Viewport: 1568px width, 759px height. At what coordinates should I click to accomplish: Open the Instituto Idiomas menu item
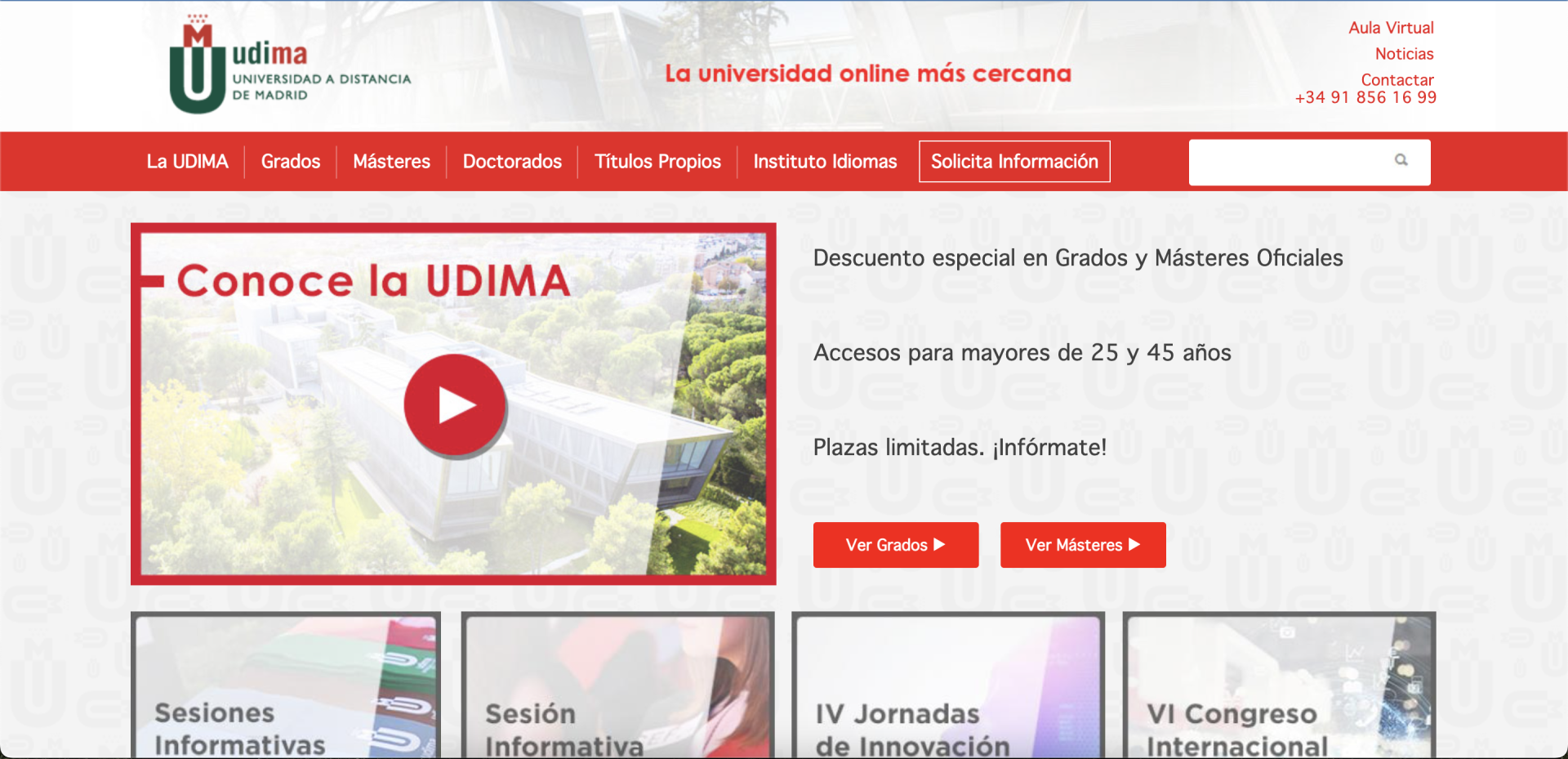[825, 161]
